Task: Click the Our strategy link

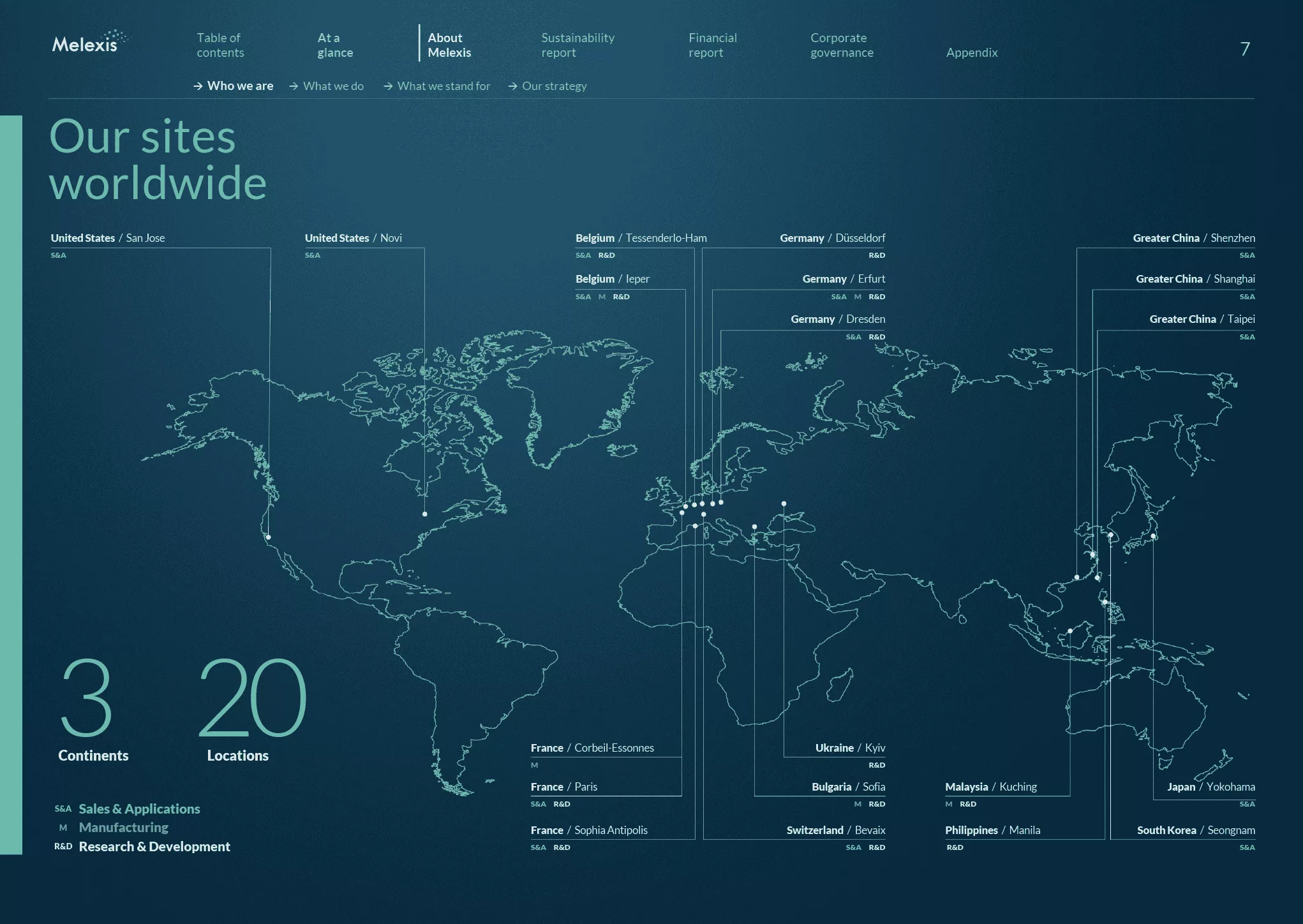Action: point(554,86)
